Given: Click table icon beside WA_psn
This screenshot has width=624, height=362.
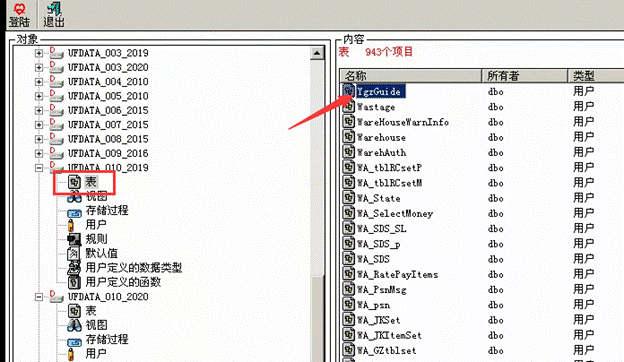Looking at the screenshot, I should click(x=349, y=304).
